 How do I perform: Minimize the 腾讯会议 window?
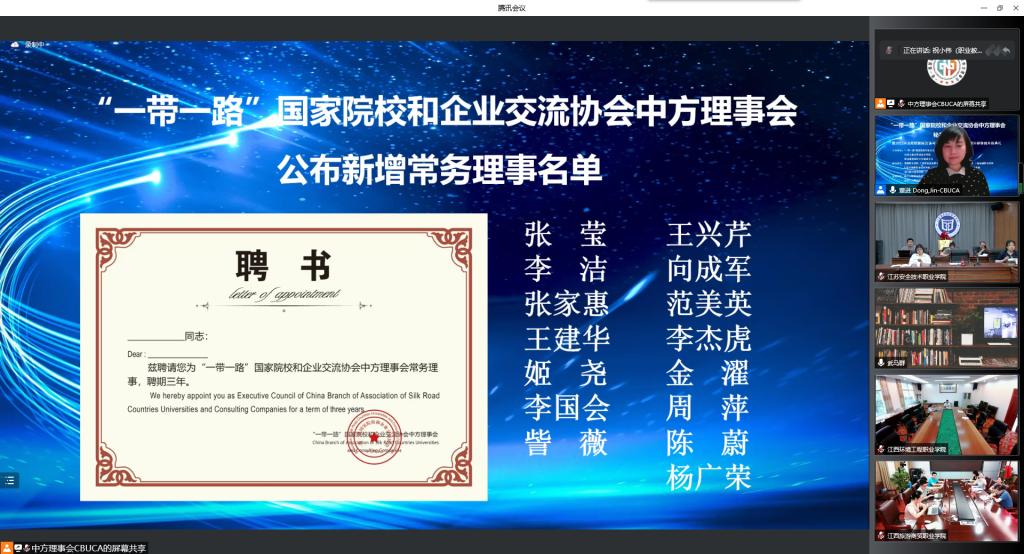click(984, 8)
